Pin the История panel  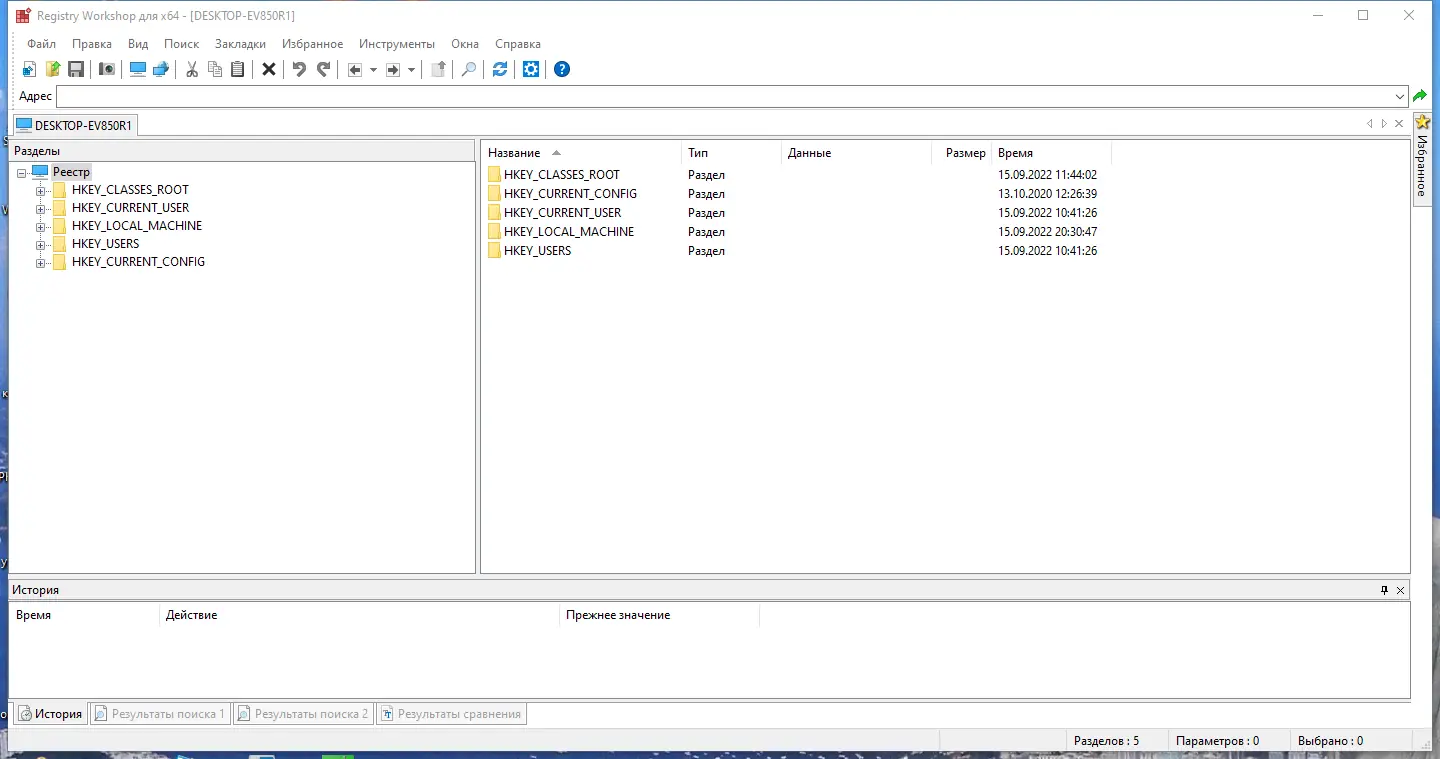click(1384, 589)
